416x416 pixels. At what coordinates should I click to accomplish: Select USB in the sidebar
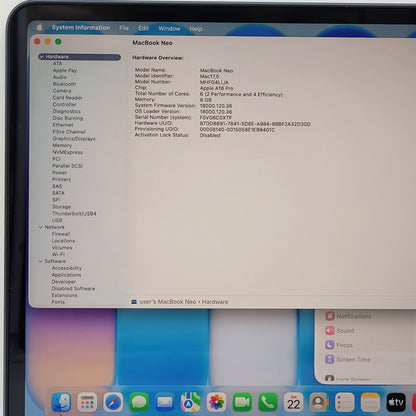point(57,220)
